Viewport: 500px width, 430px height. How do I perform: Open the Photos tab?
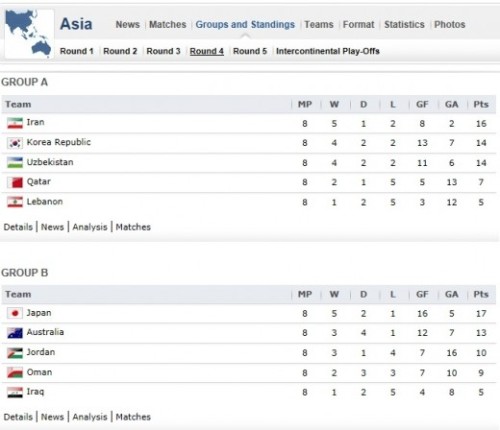click(450, 24)
